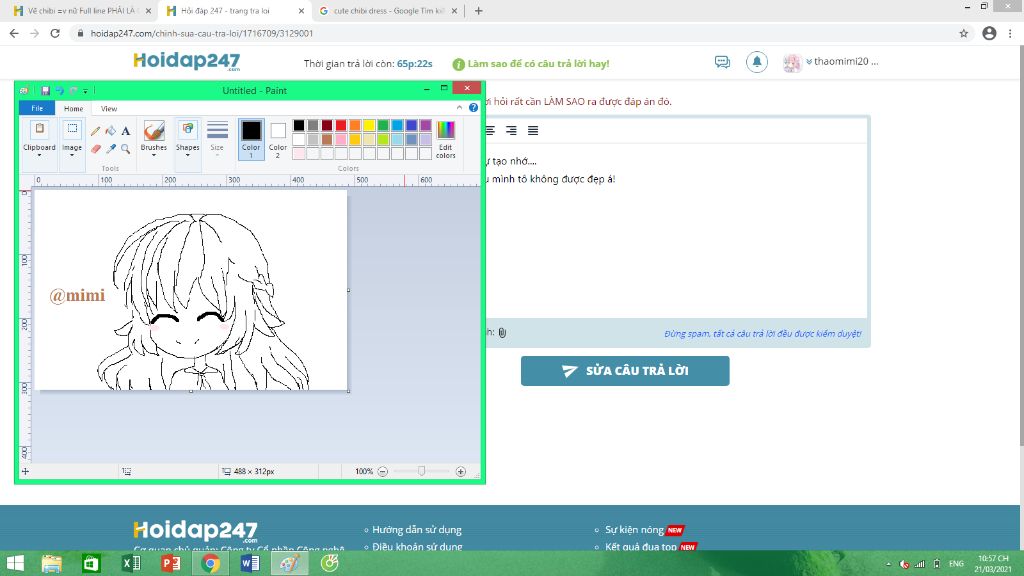Close the 'Hỏi đáp 247' browser tab

tap(301, 11)
